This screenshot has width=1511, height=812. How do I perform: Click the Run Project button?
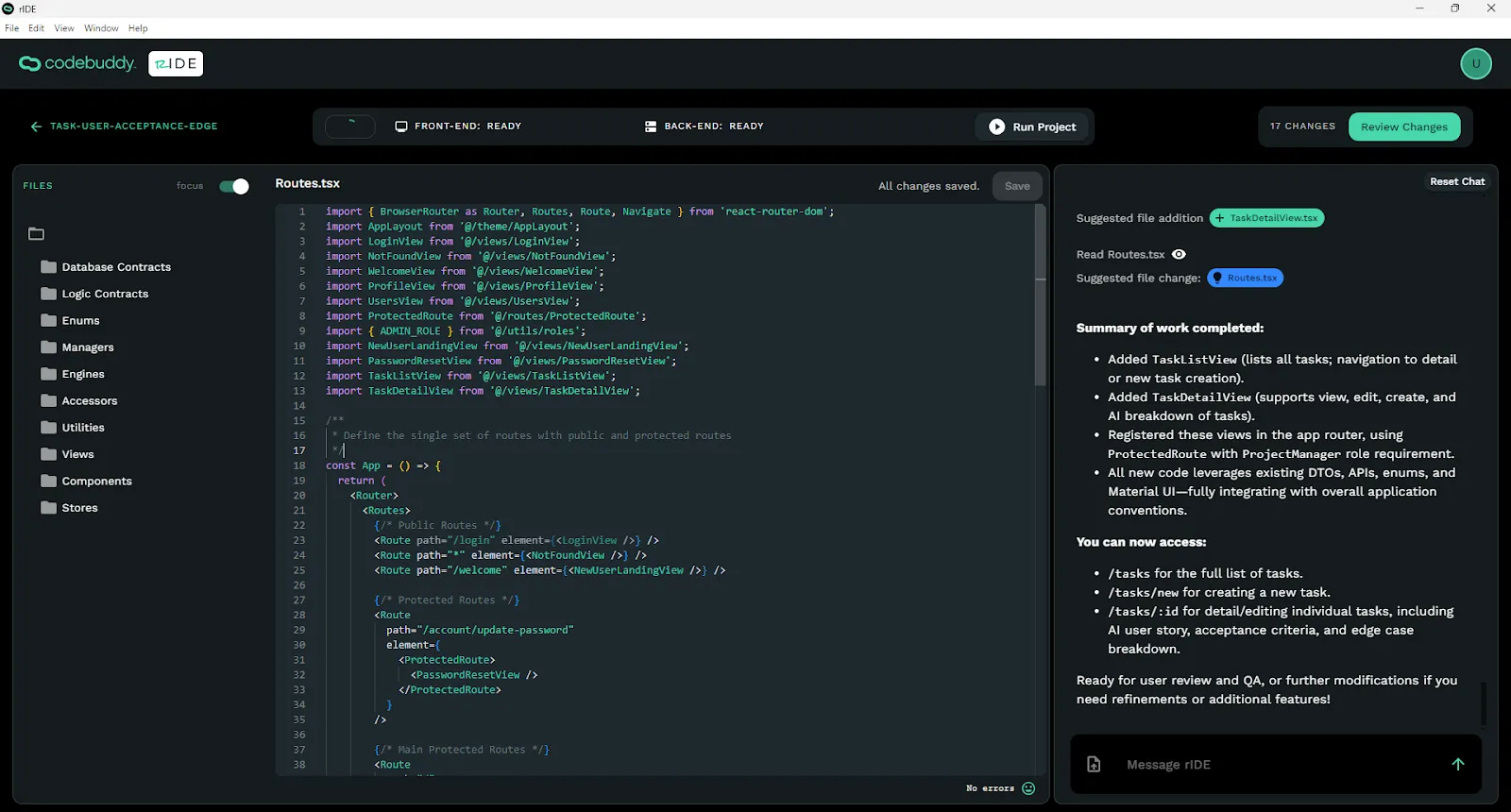(x=1032, y=127)
